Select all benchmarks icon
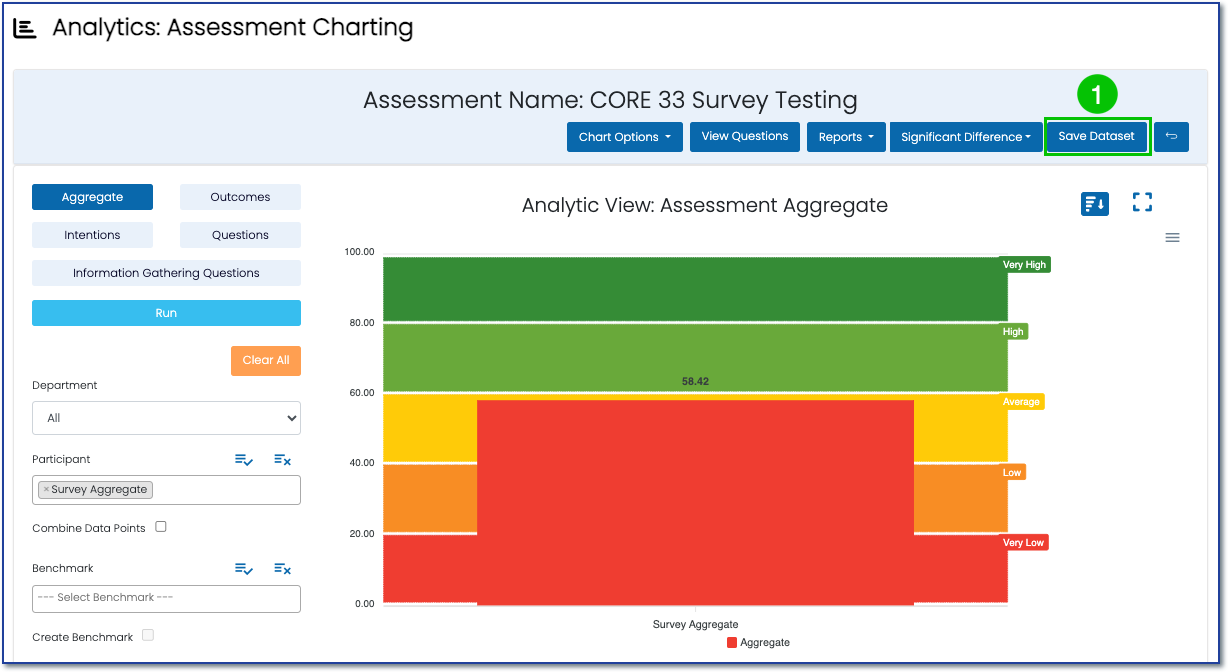The width and height of the screenshot is (1228, 672). pos(244,569)
